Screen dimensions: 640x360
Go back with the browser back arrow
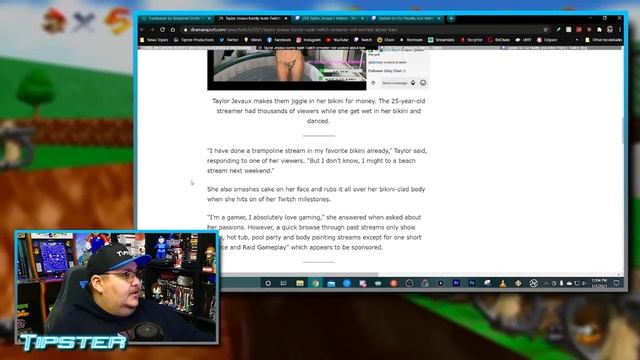coord(142,30)
